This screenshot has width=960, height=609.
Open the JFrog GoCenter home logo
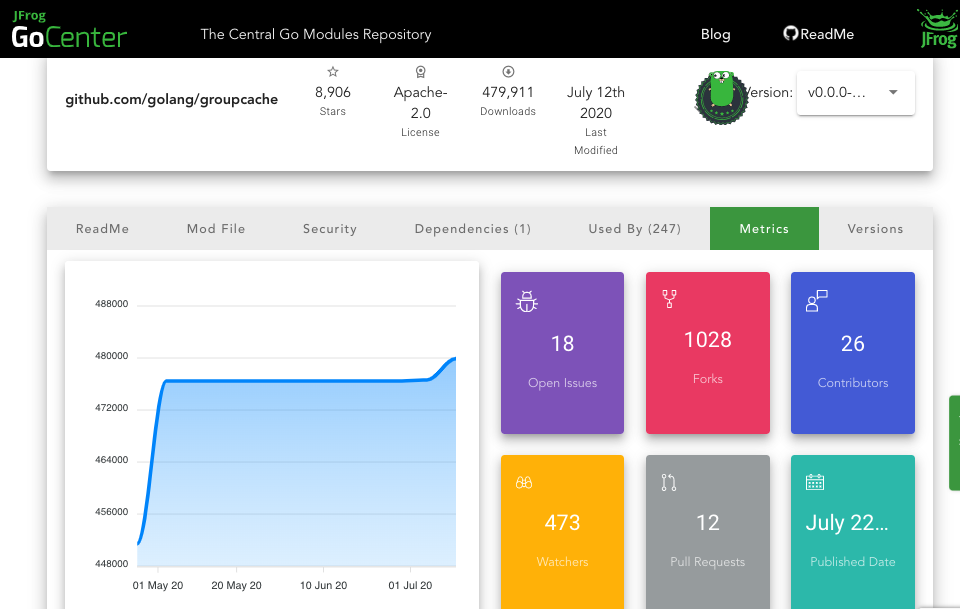(69, 29)
